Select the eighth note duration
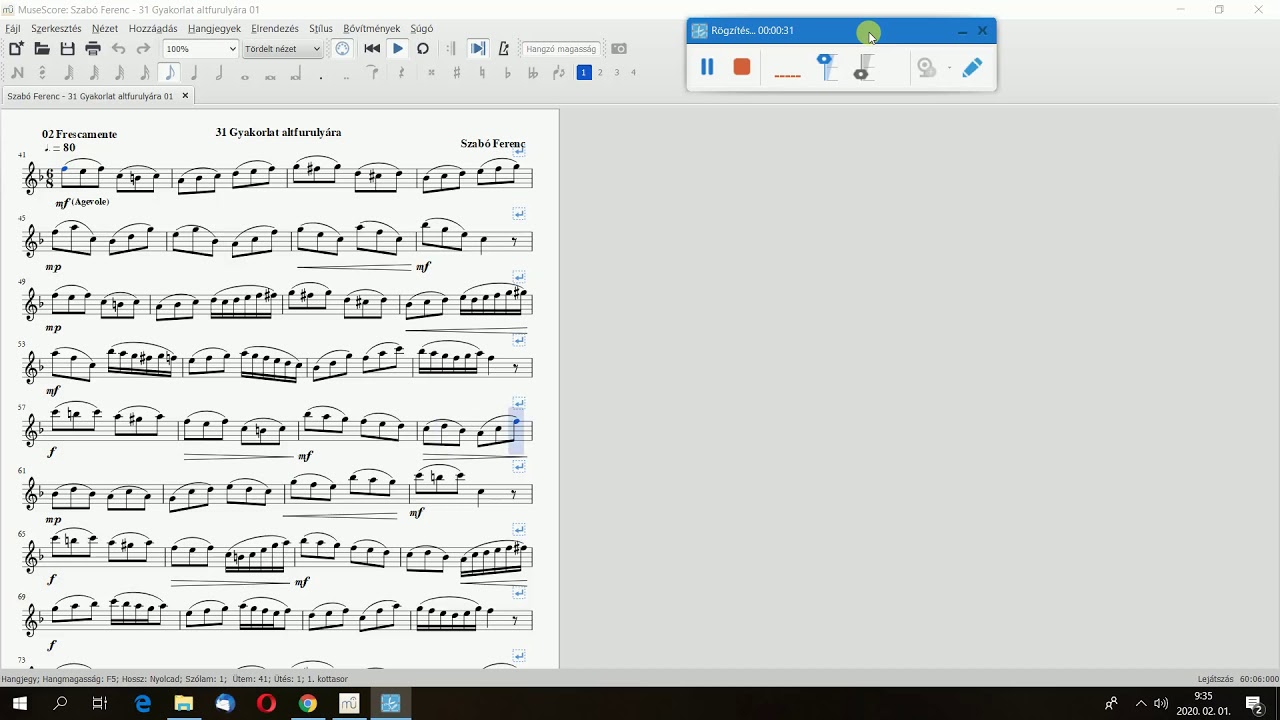 point(169,73)
